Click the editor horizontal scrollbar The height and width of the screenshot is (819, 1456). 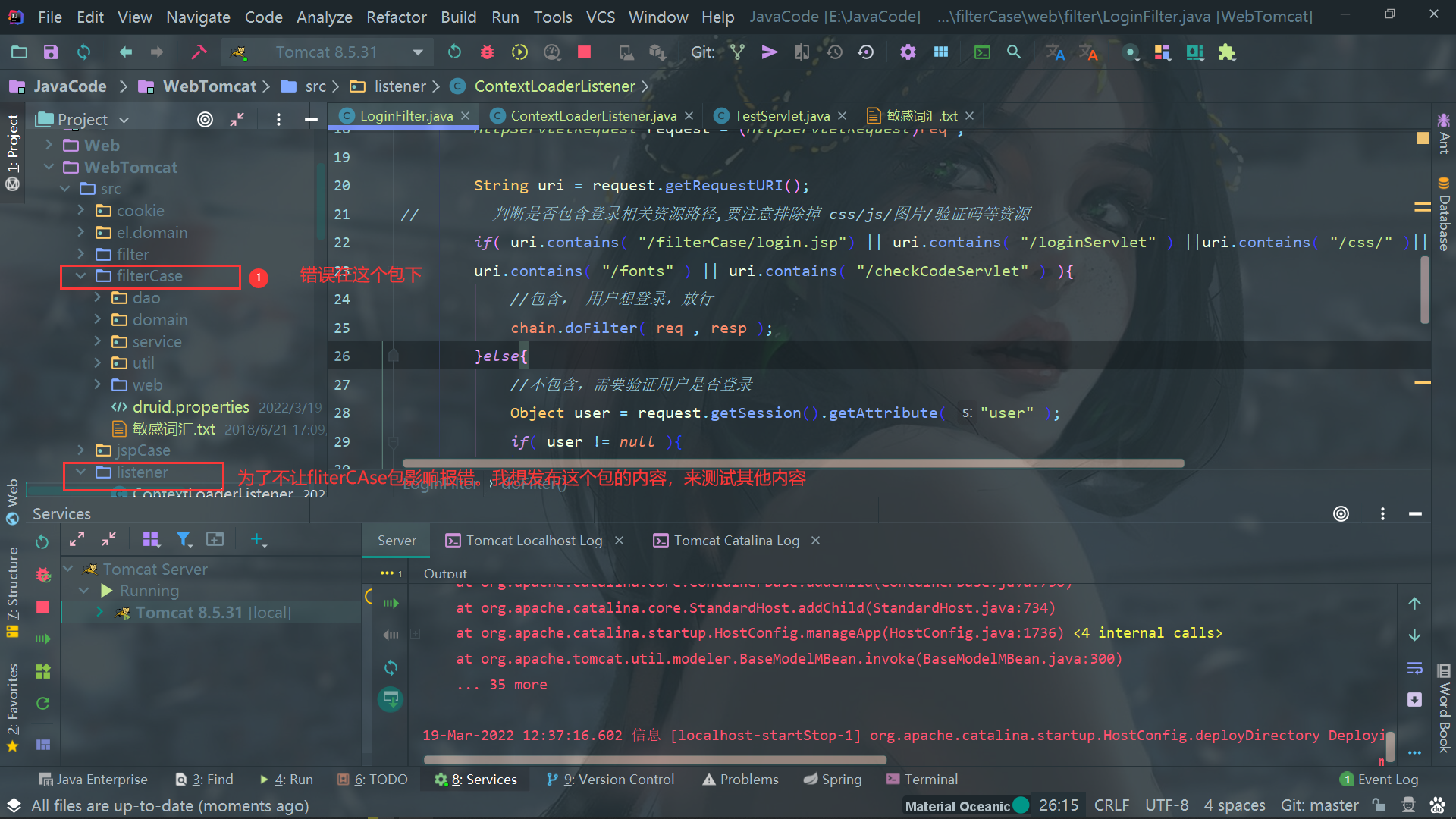792,463
